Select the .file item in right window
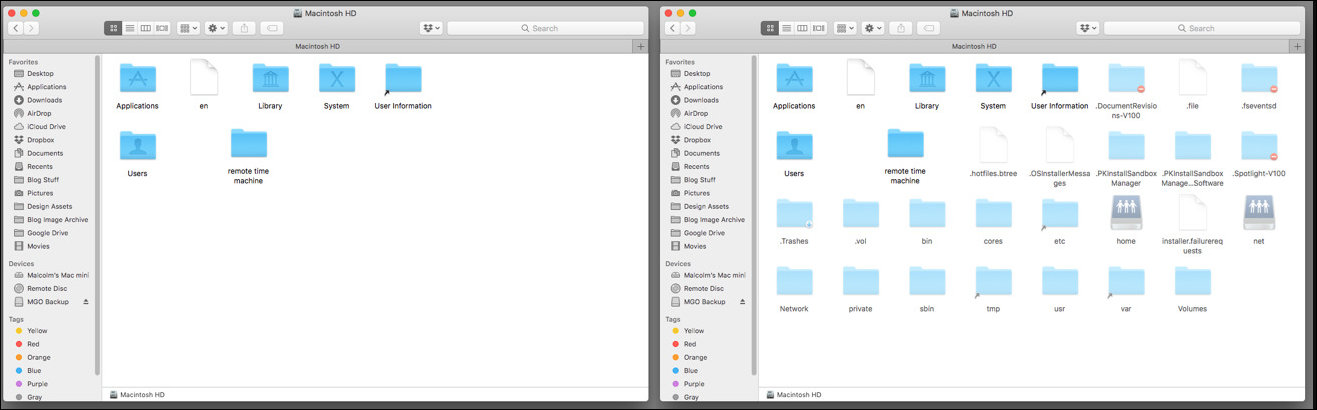The image size is (1317, 410). click(x=1192, y=79)
